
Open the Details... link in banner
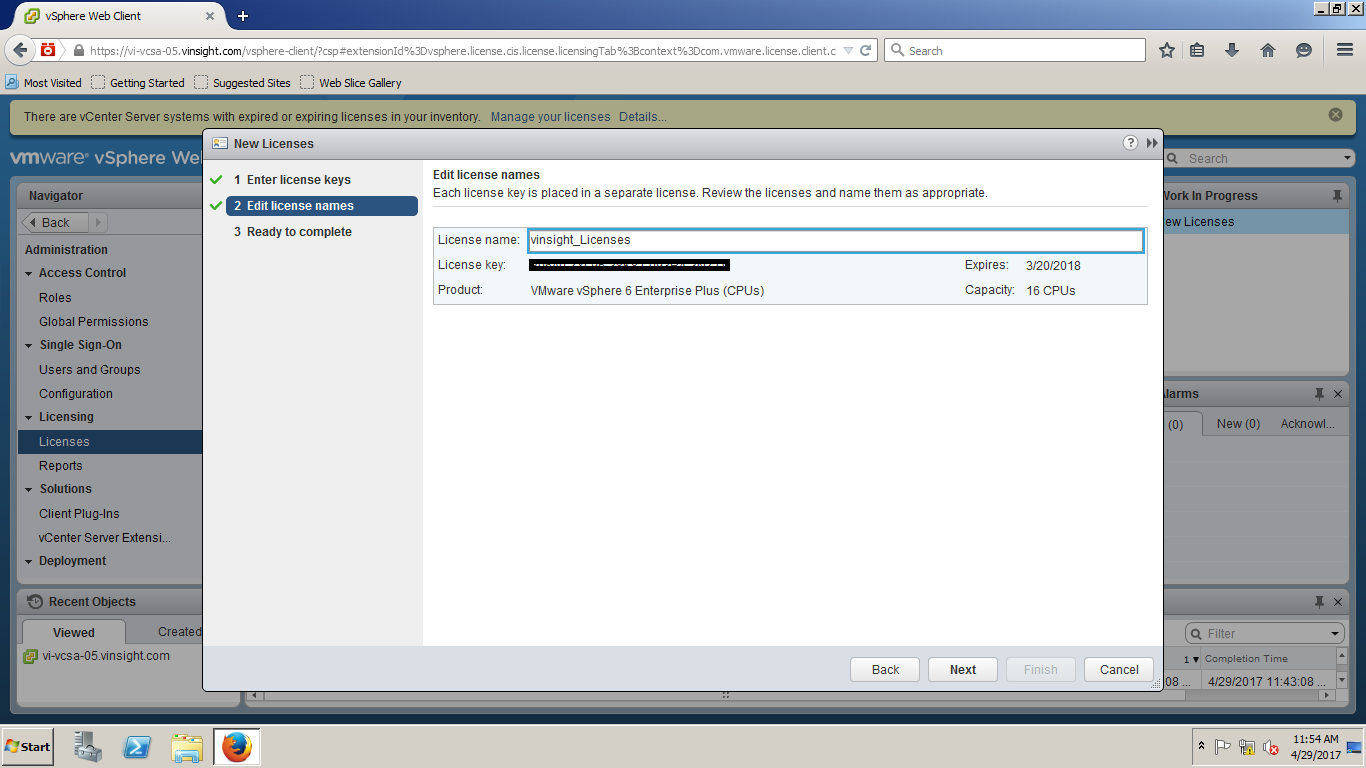click(x=643, y=117)
